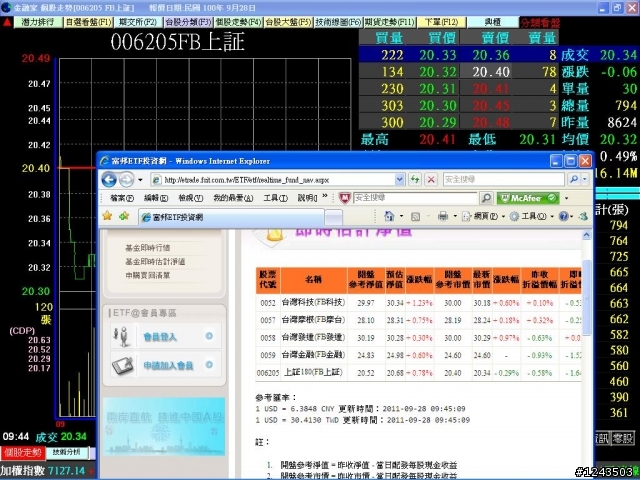The width and height of the screenshot is (640, 480).
Task: Click 期交所(F2) button
Action: coord(138,22)
